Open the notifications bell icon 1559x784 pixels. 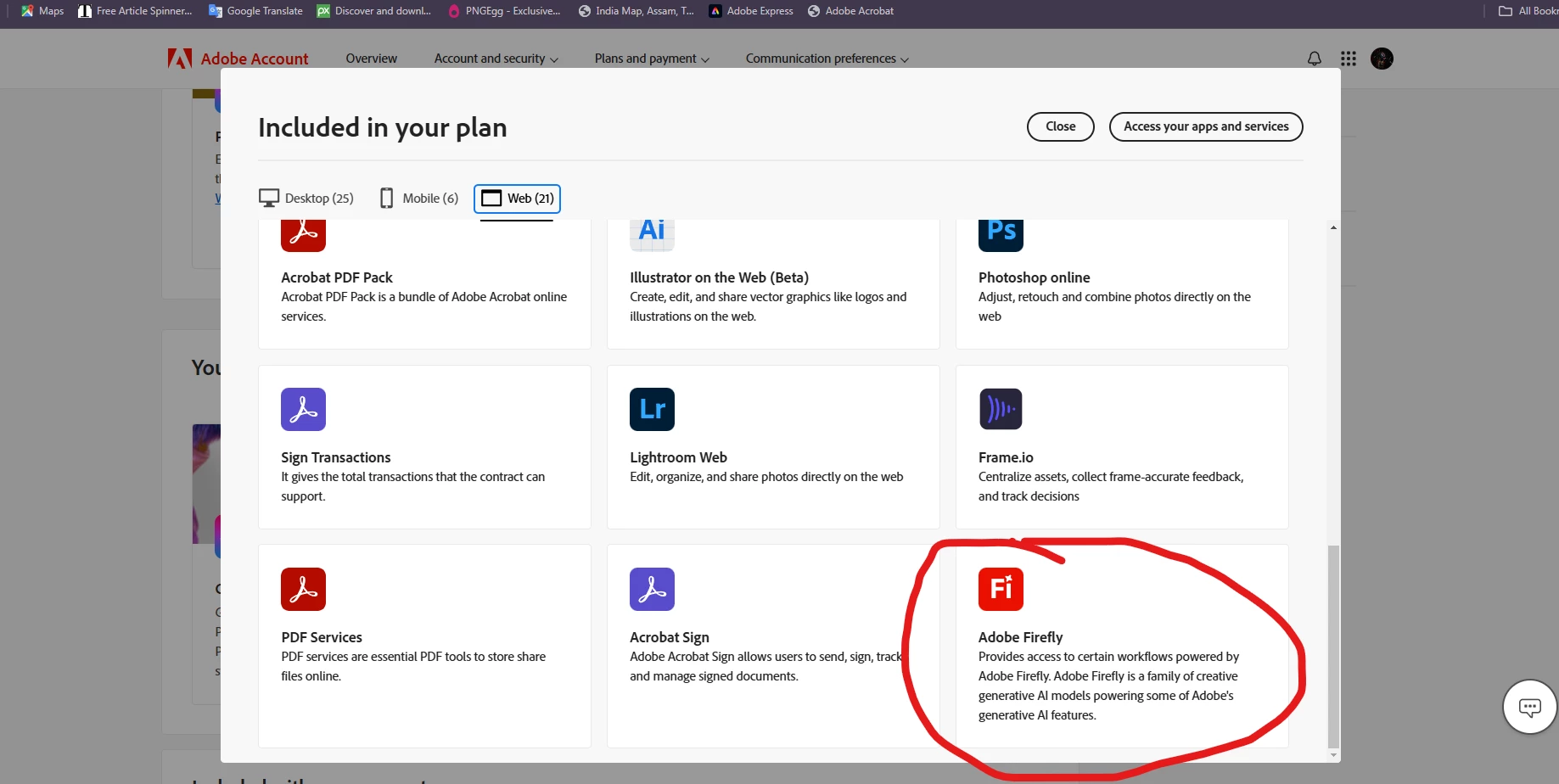(1314, 59)
